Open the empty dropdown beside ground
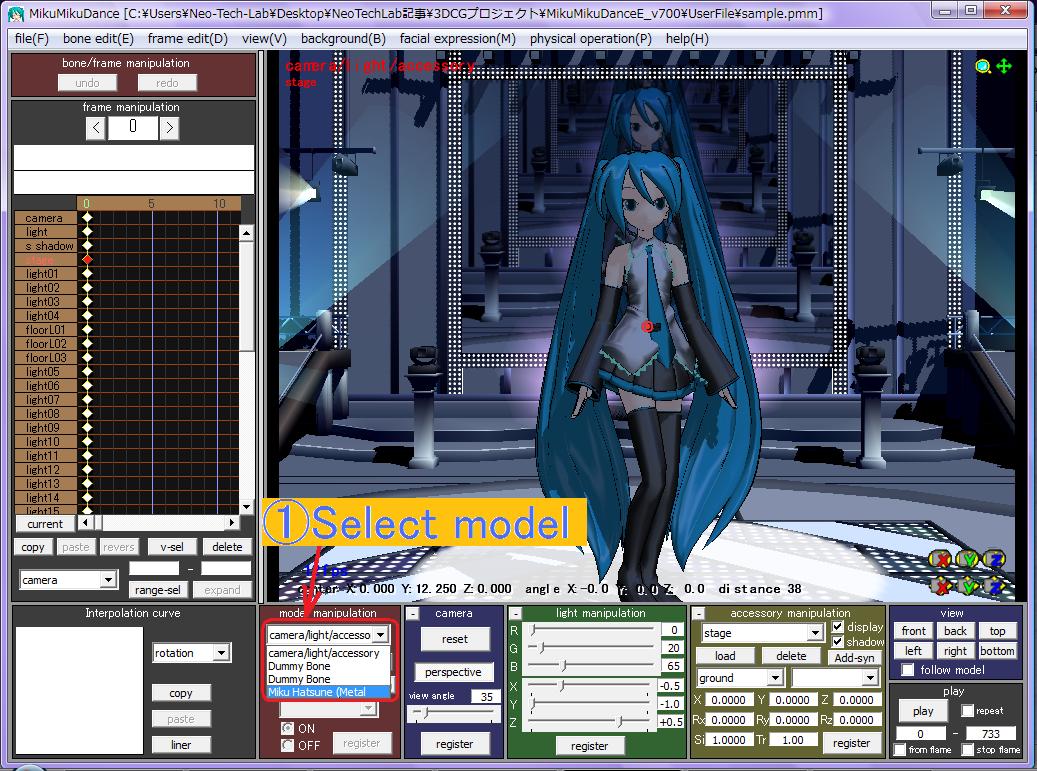The width and height of the screenshot is (1037, 771). pos(835,678)
